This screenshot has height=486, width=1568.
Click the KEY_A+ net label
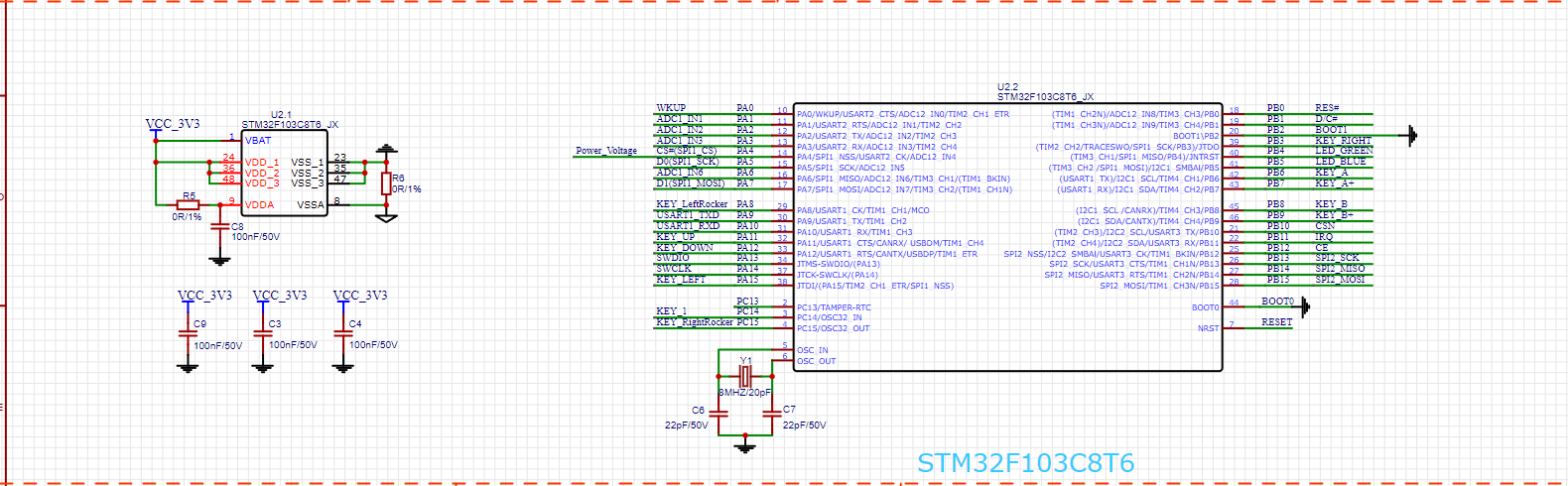tap(1335, 183)
